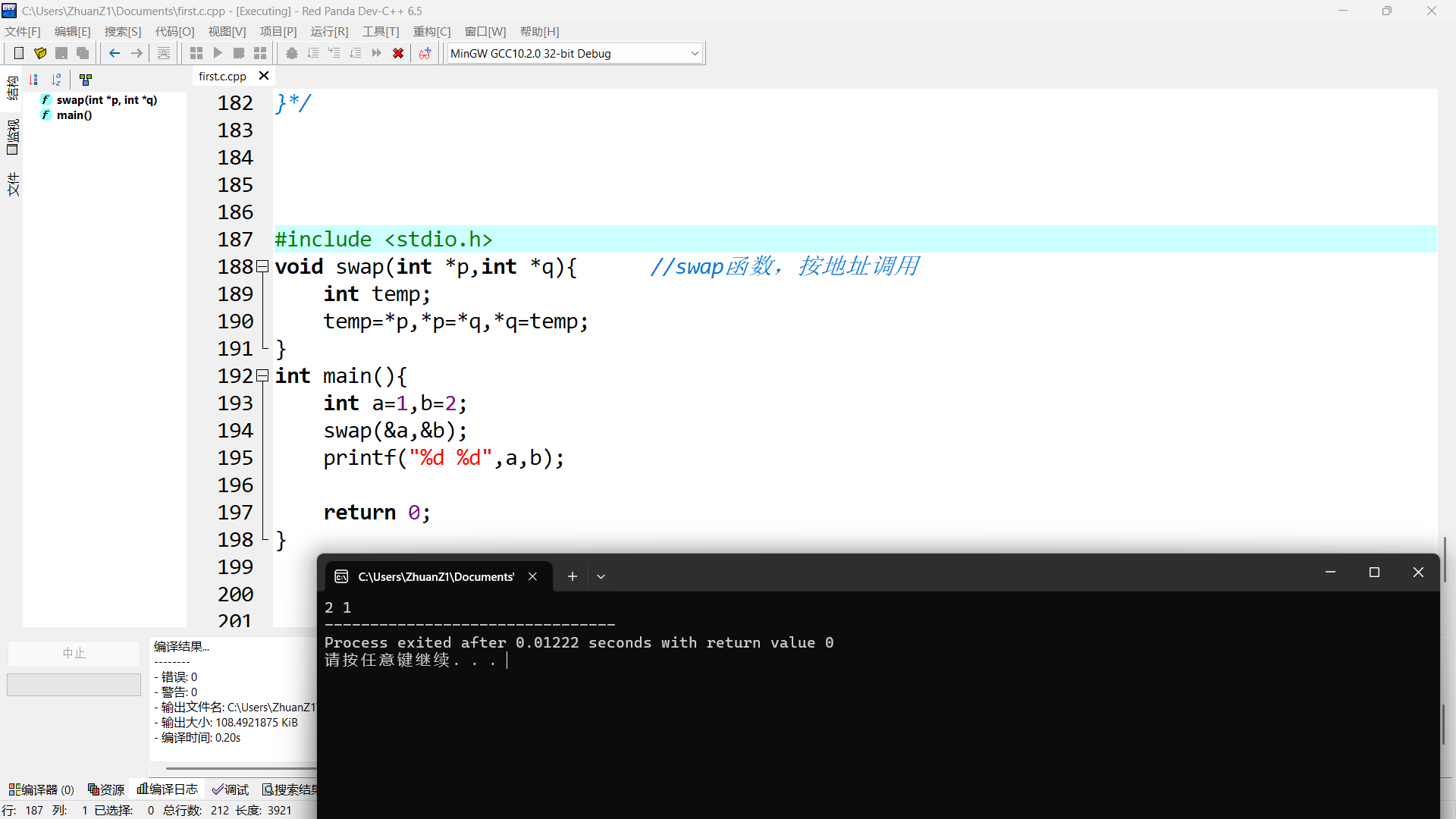Open a file via the folder icon

40,53
